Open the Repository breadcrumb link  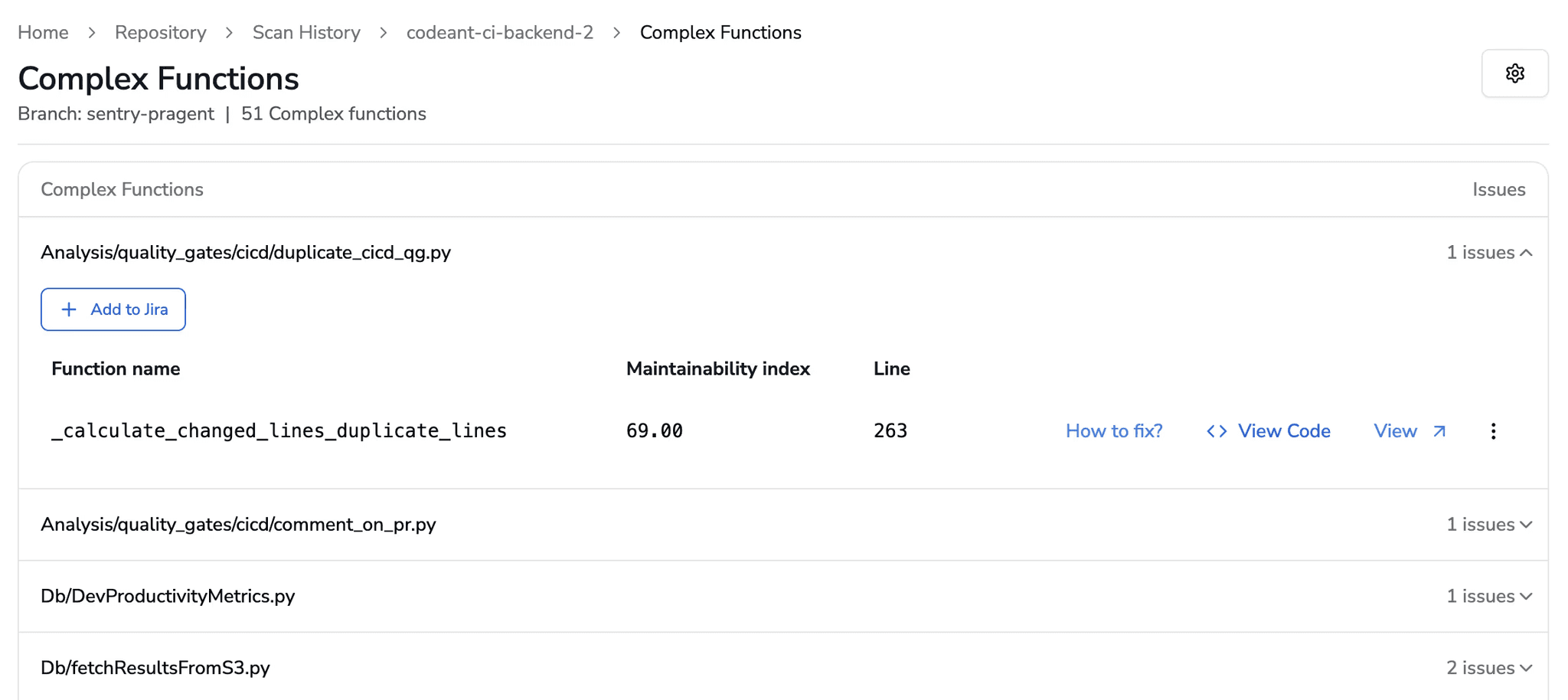[161, 32]
